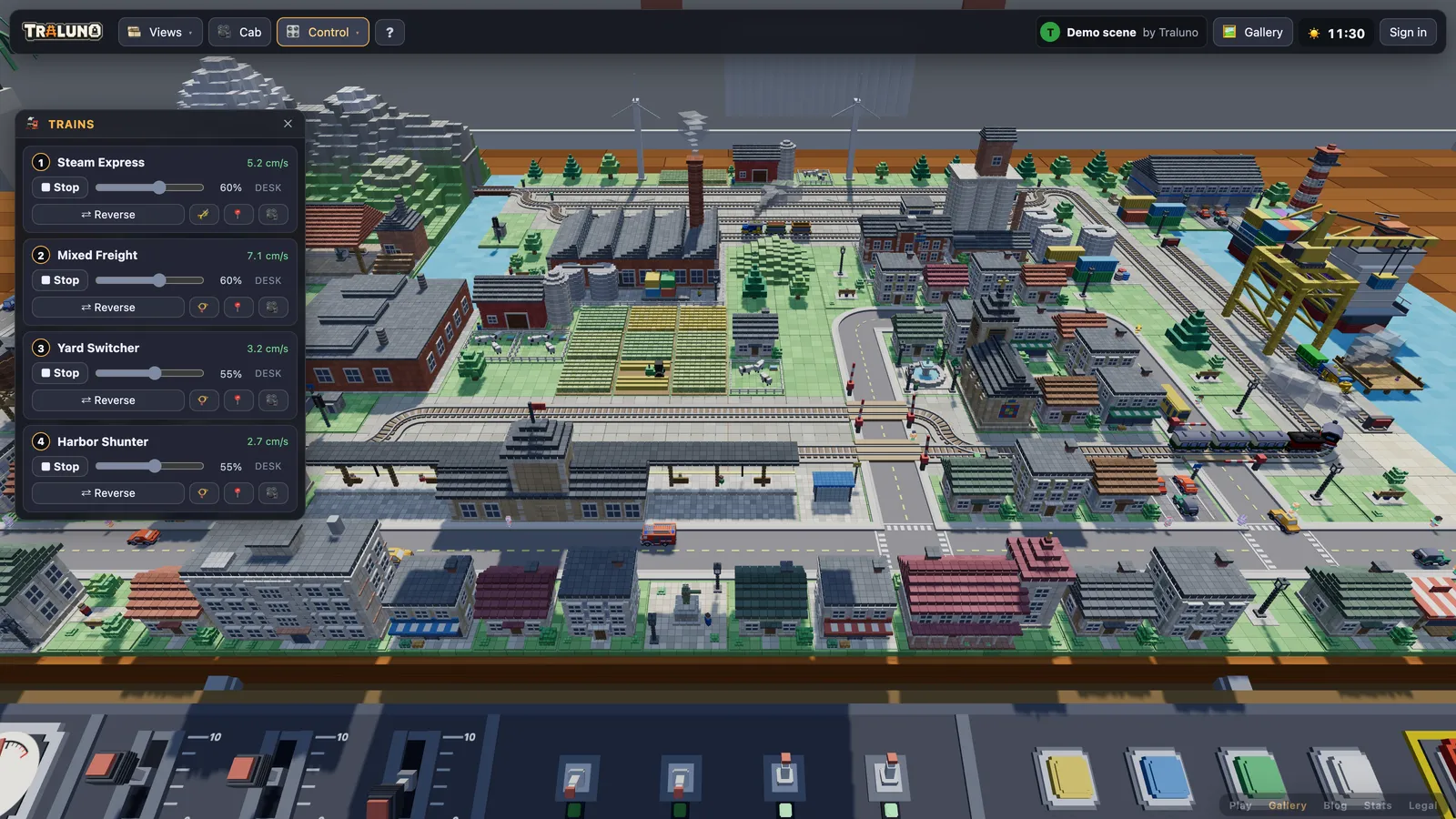Click the Mixed Freight location pin icon
Image resolution: width=1456 pixels, height=819 pixels.
238,308
